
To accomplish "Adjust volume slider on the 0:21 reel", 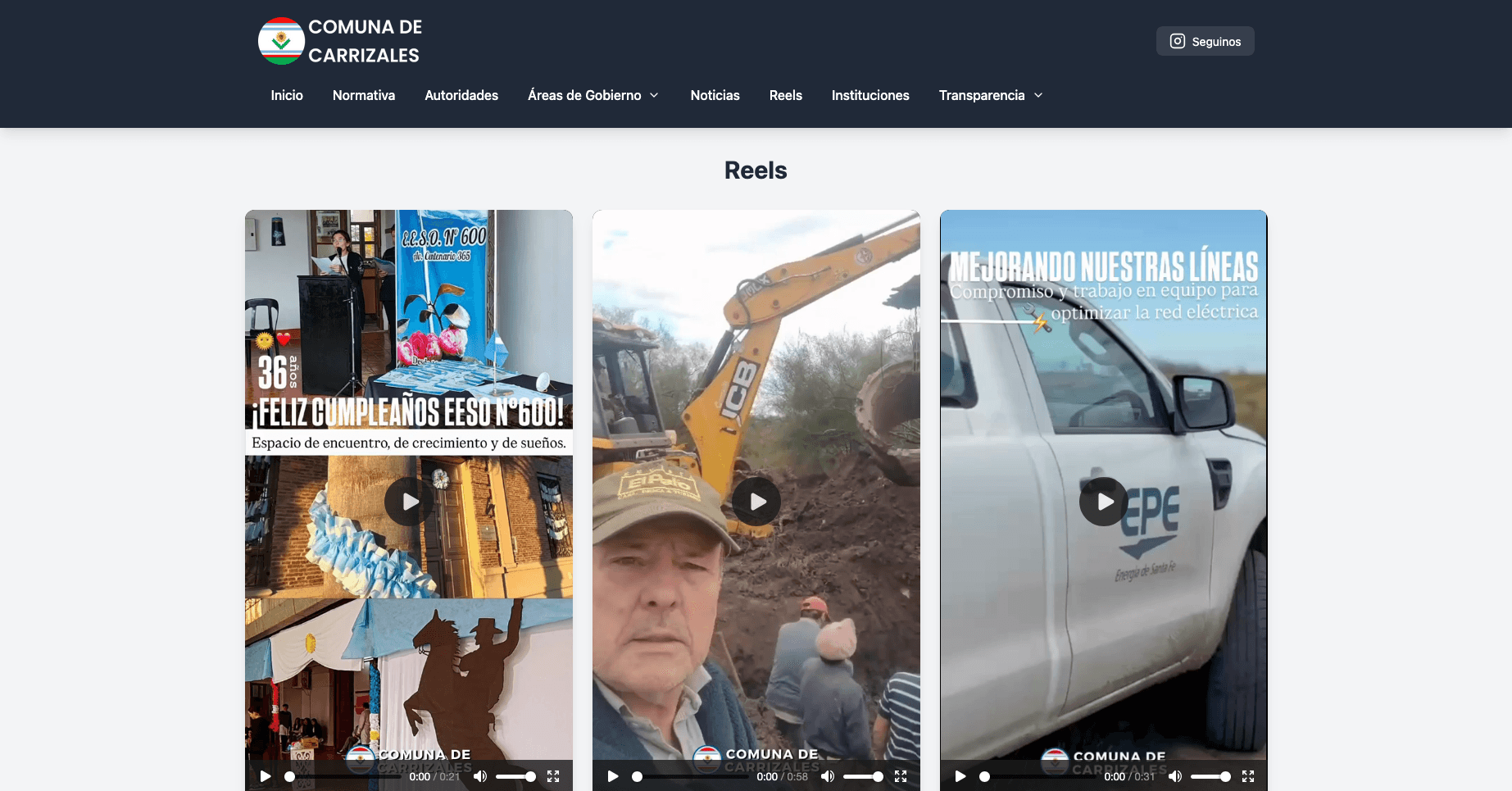I will tap(515, 776).
